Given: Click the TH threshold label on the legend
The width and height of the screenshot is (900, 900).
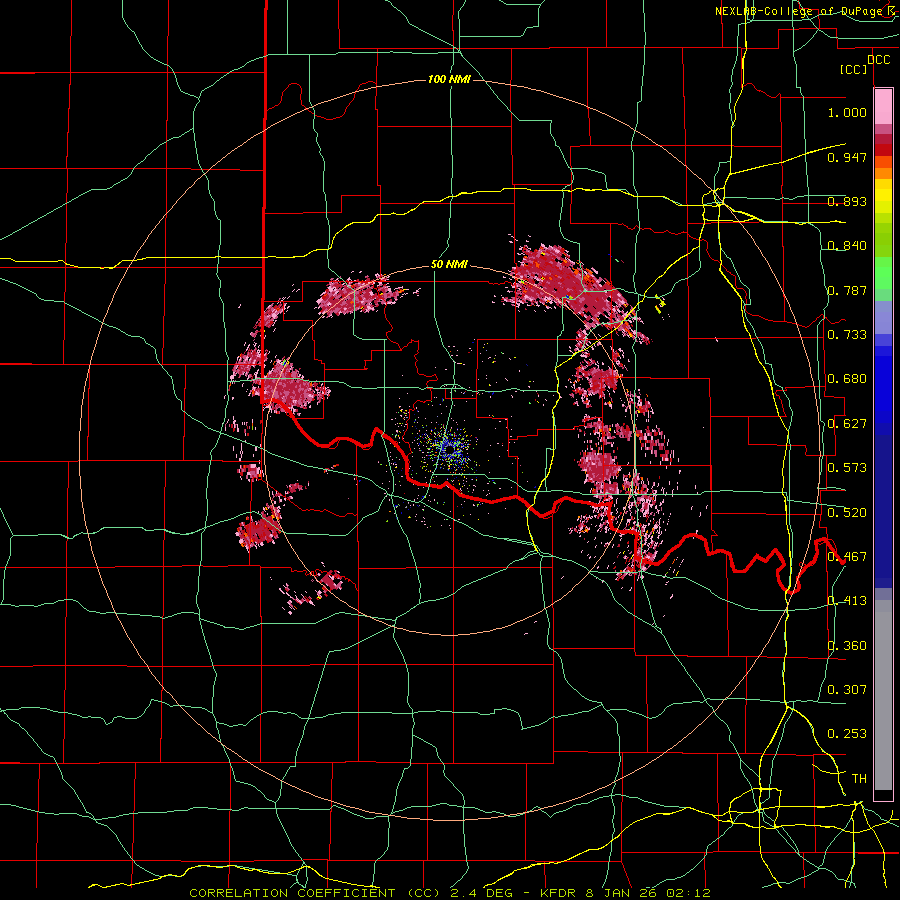Looking at the screenshot, I should pos(859,779).
